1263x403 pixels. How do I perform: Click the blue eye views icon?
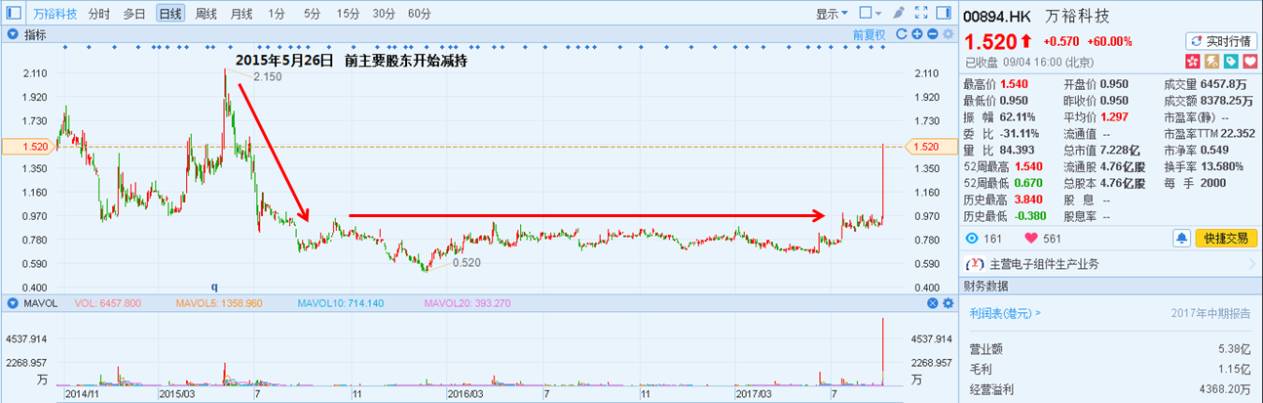coord(973,238)
